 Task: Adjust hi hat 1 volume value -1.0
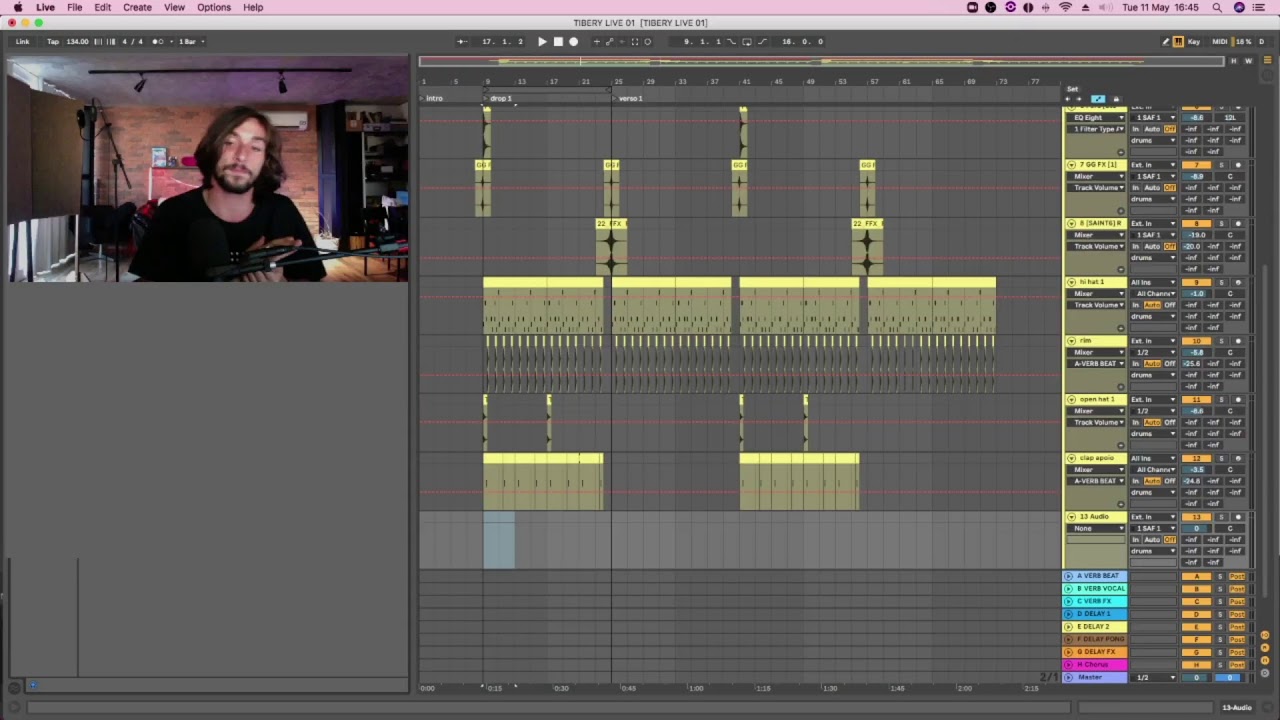coord(1196,294)
